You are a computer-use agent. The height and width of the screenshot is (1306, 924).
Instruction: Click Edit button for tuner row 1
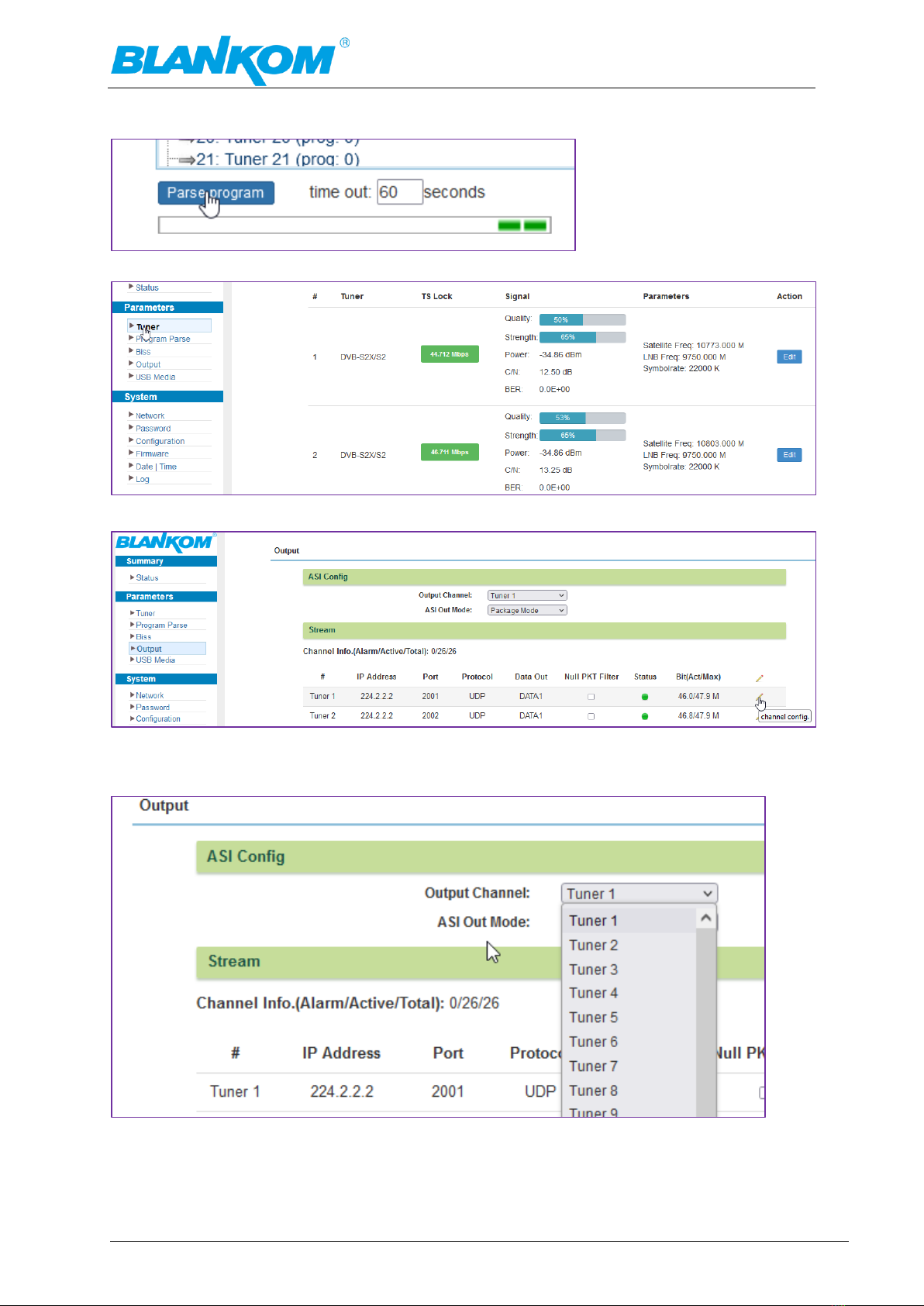789,357
